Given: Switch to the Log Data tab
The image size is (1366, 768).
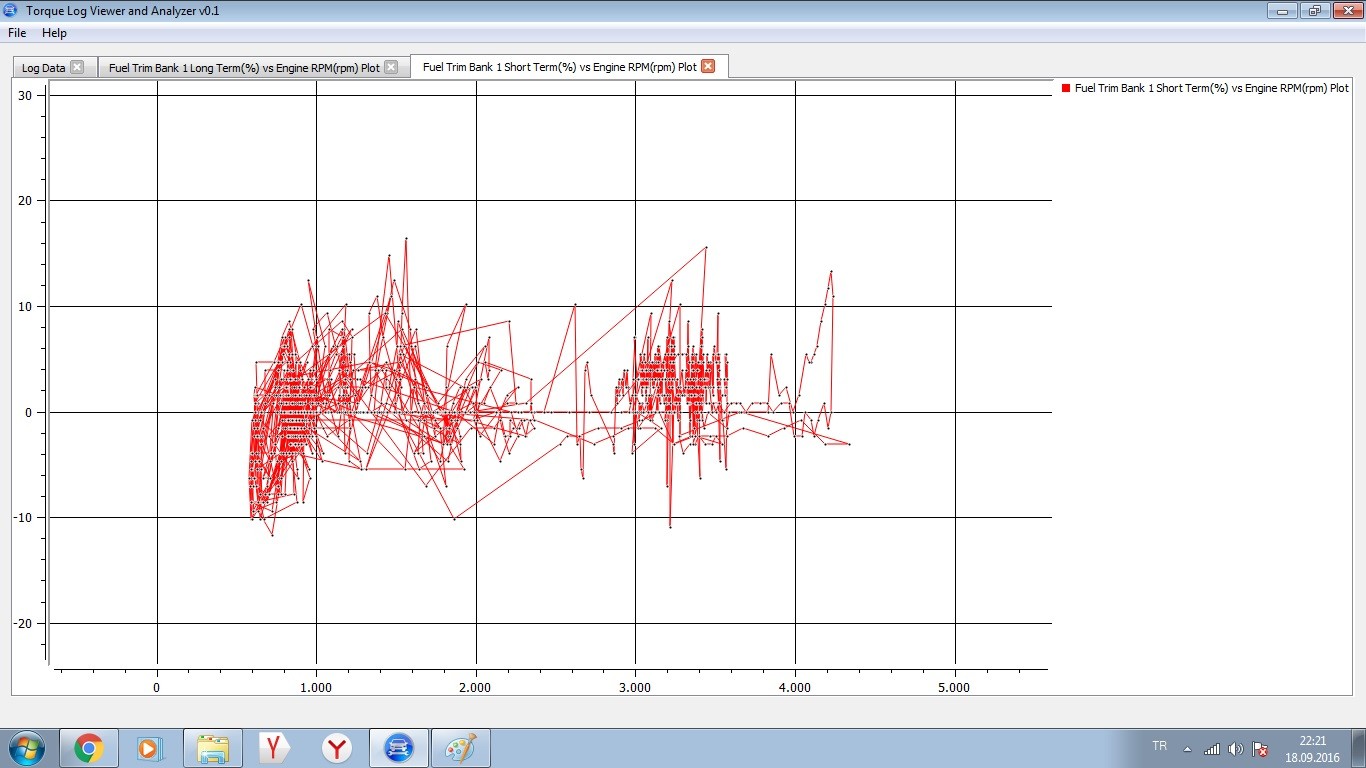Looking at the screenshot, I should [x=43, y=68].
